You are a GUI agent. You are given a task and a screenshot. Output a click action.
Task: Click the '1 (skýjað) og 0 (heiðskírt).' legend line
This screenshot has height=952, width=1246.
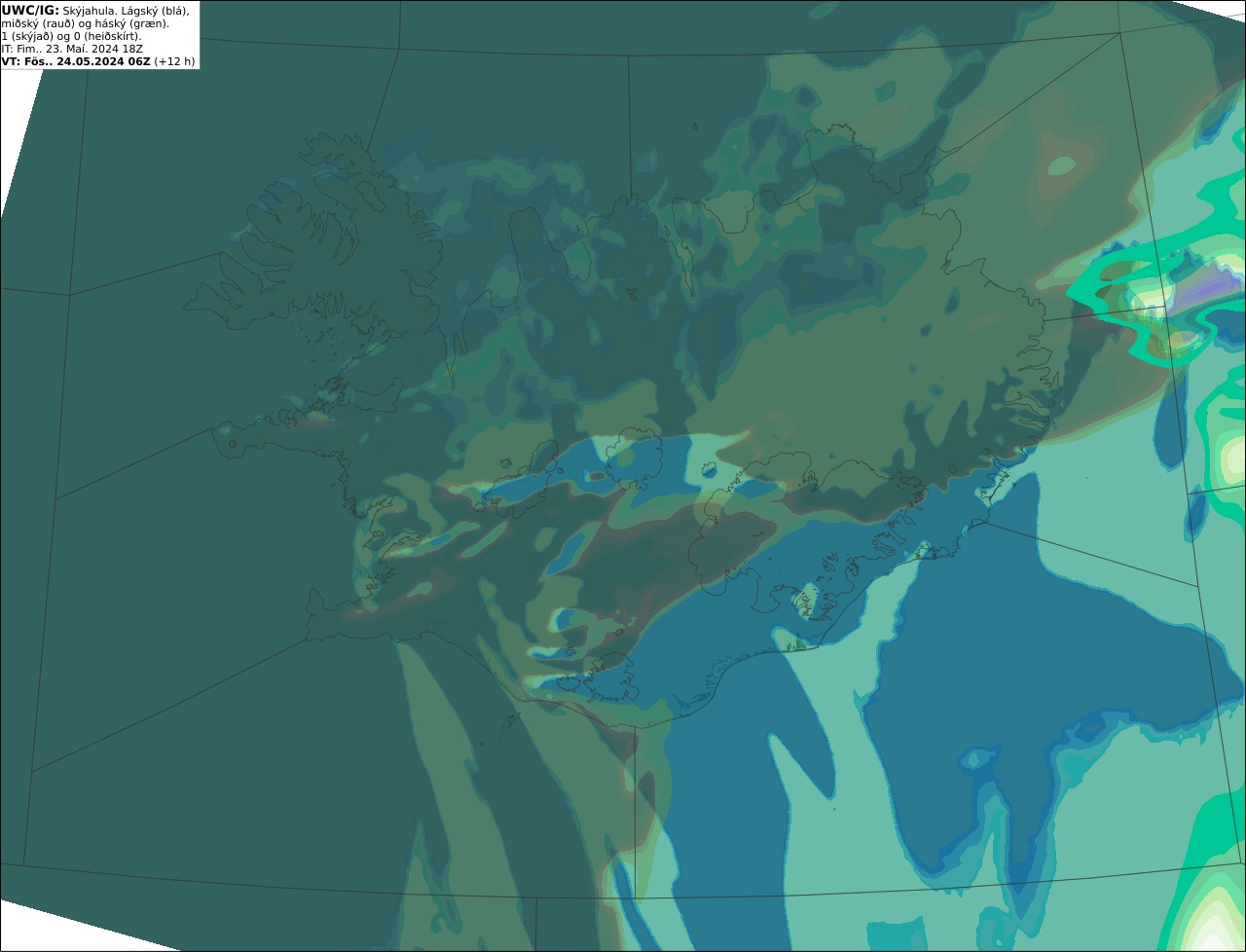click(x=71, y=36)
